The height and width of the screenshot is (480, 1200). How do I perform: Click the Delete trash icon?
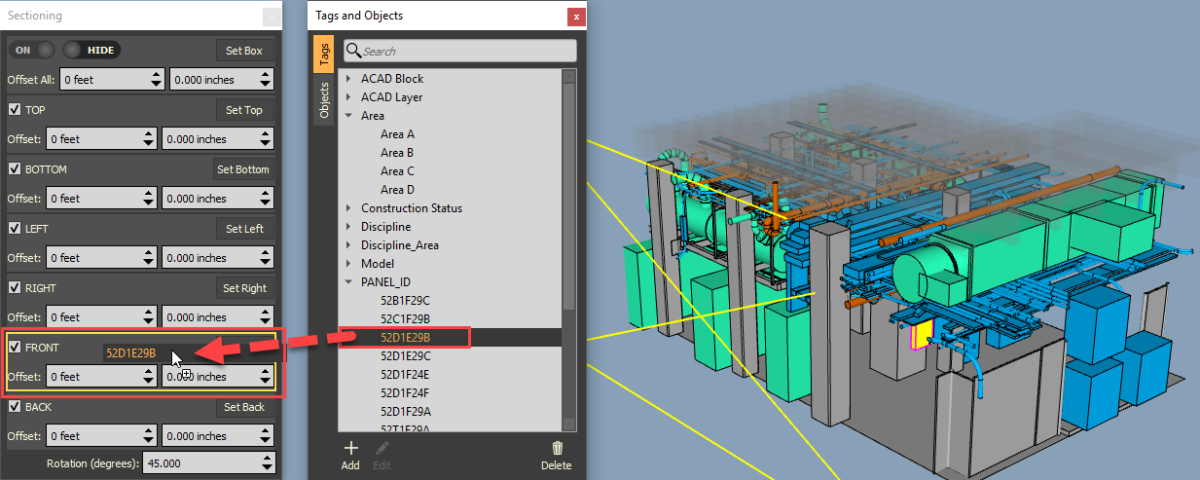[x=557, y=449]
